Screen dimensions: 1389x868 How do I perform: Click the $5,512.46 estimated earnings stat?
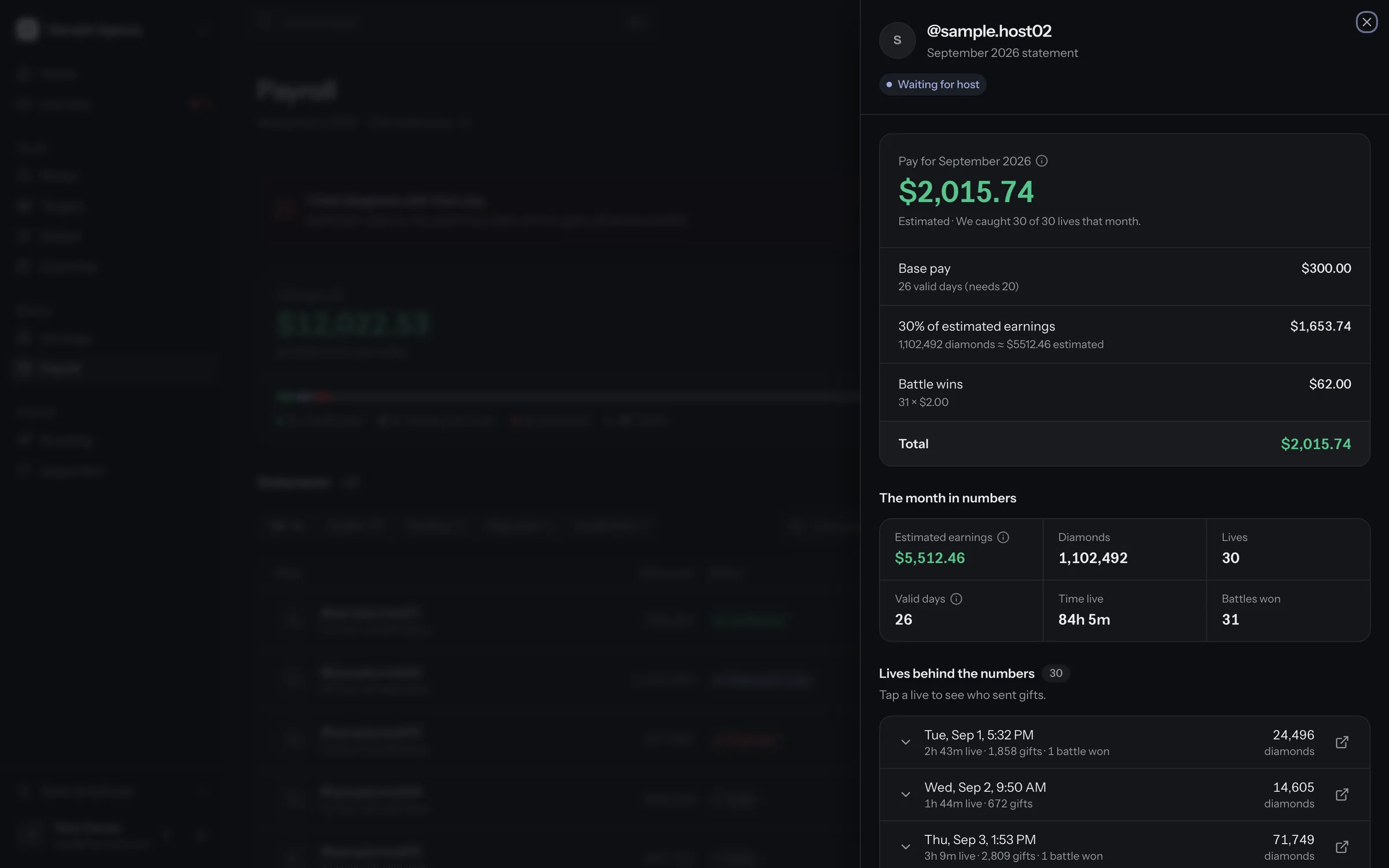tap(929, 558)
